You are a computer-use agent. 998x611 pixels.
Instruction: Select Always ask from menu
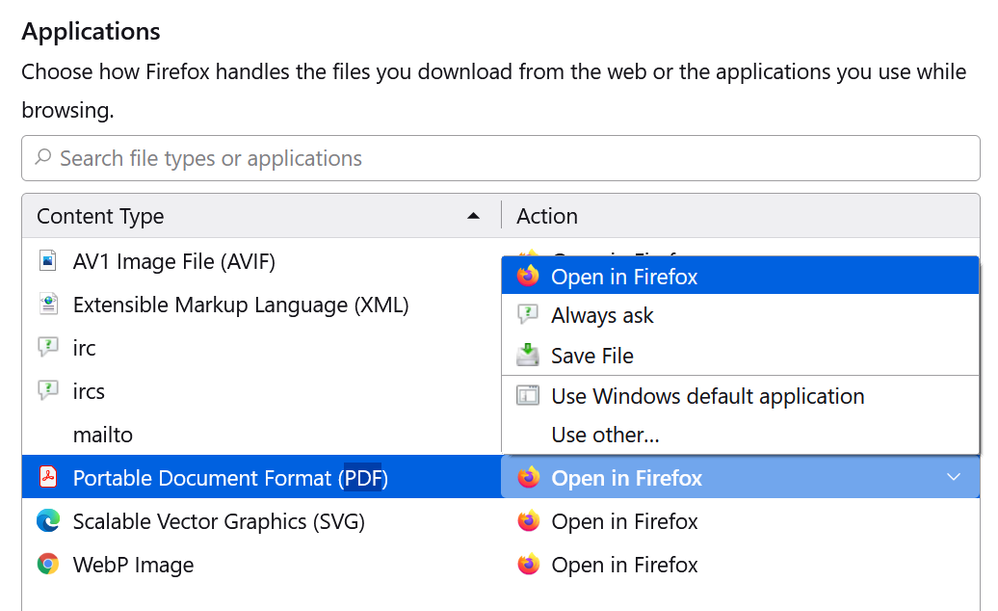click(x=602, y=316)
